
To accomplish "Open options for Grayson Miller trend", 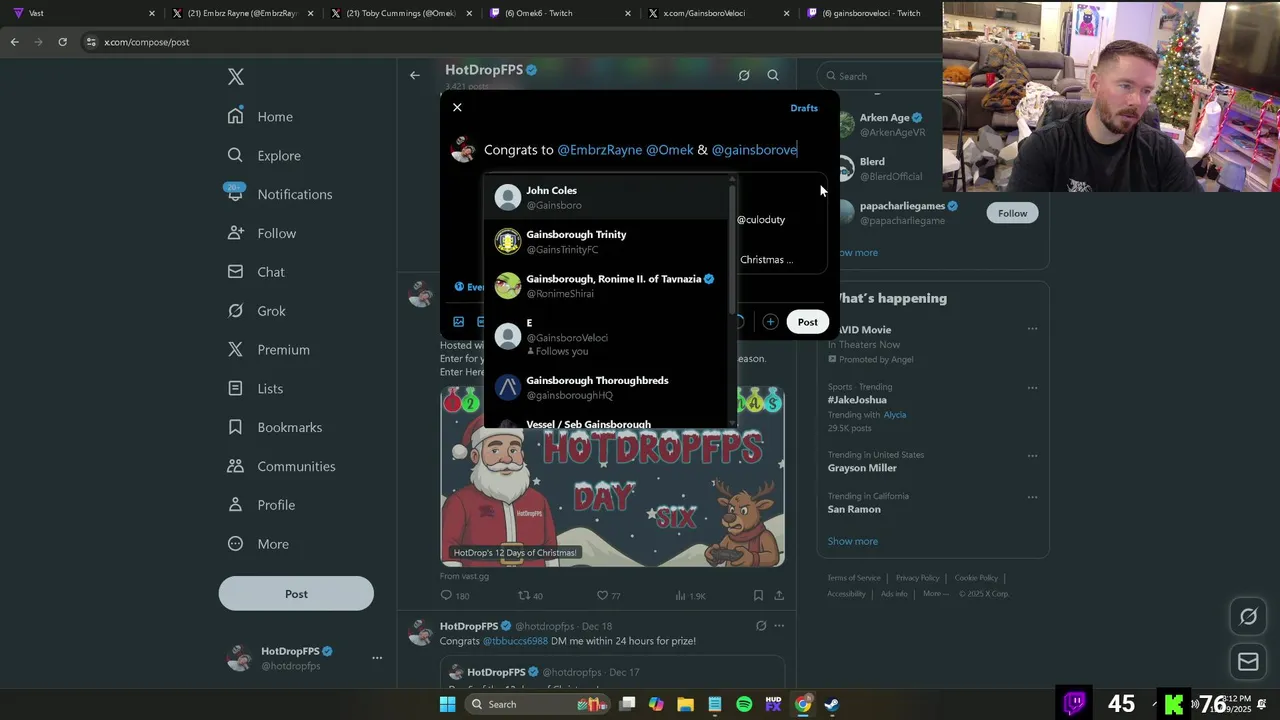I will (x=1032, y=456).
